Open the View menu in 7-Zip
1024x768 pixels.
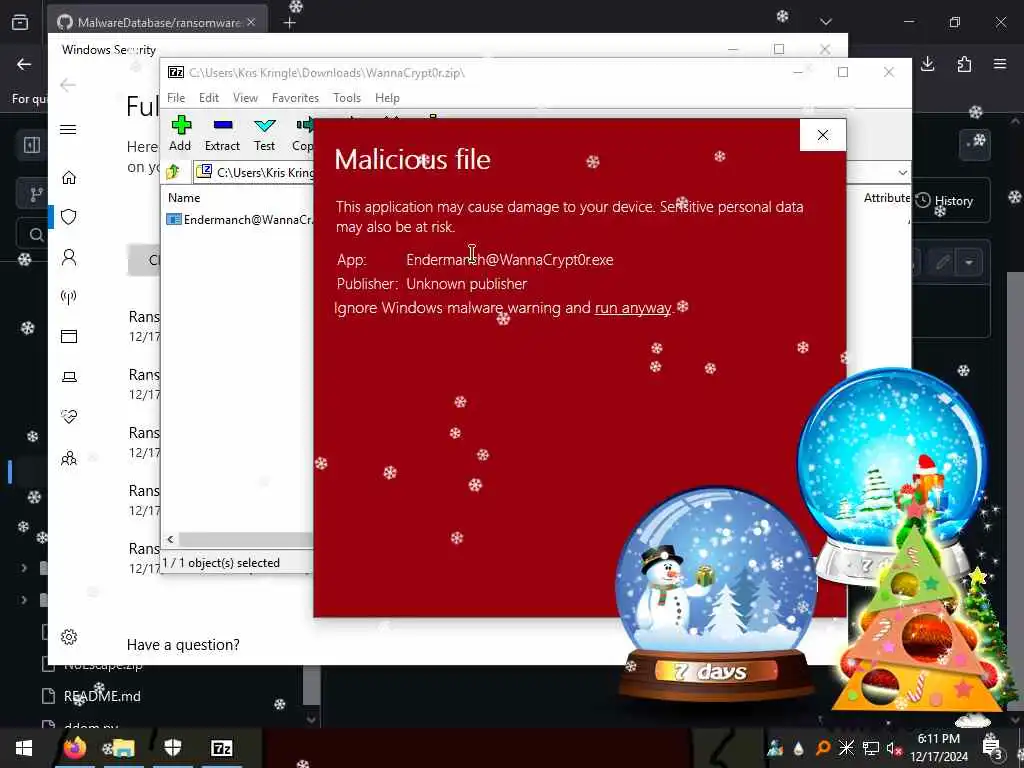(245, 98)
